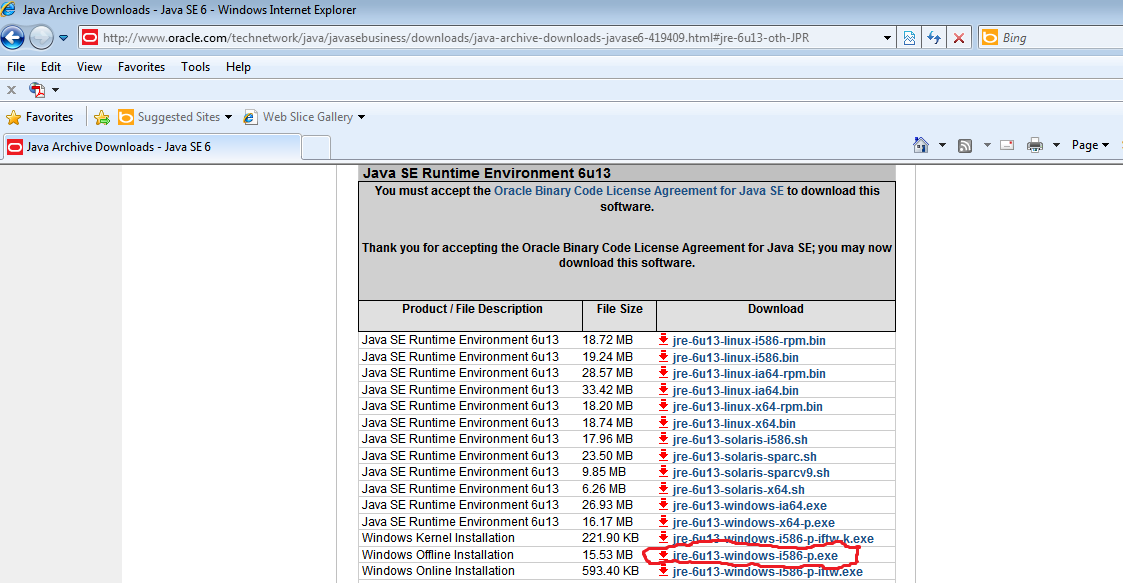
Task: Click the Read Mail envelope icon
Action: coord(1007,145)
